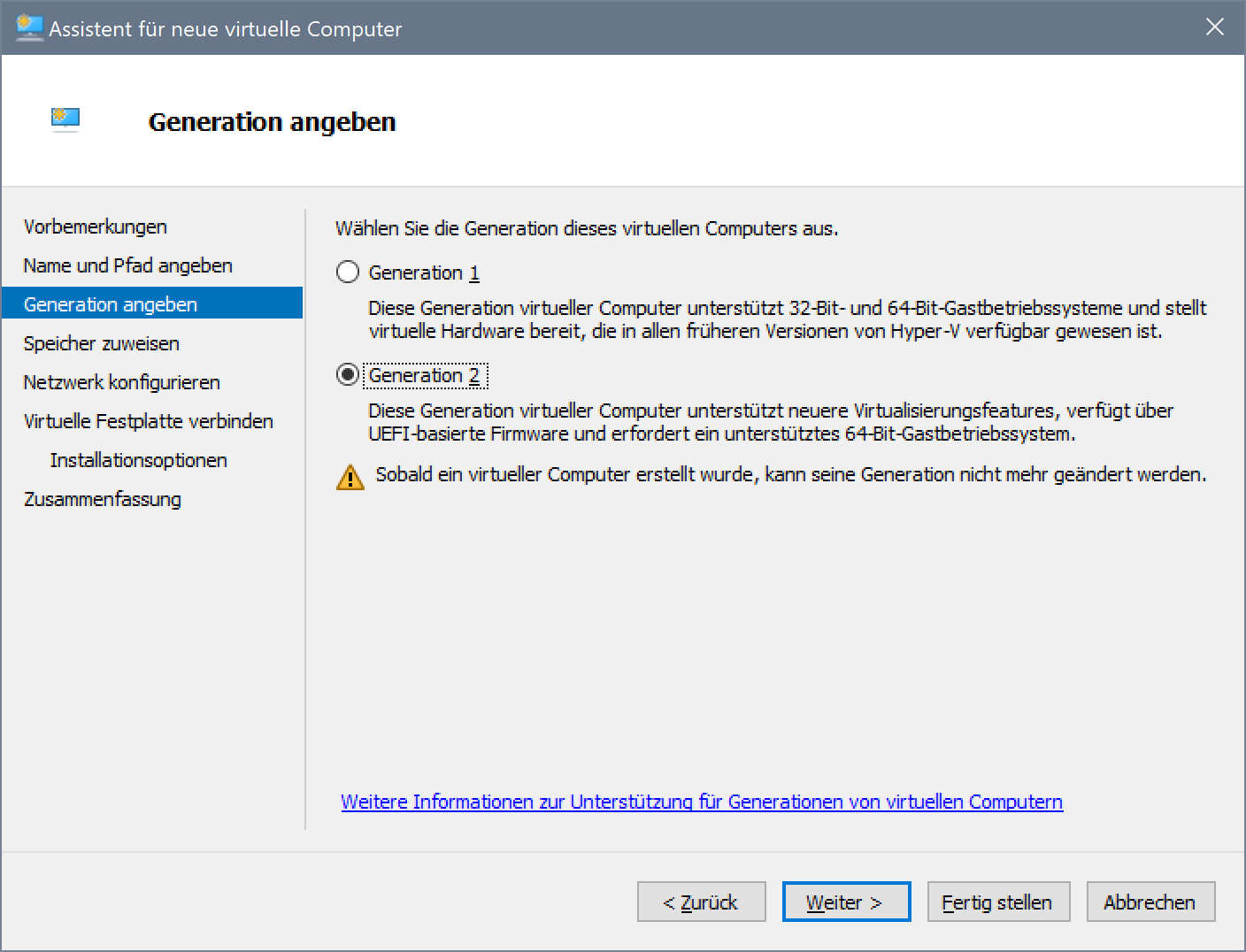The width and height of the screenshot is (1246, 952).
Task: Select Generation angeben in sidebar
Action: pos(111,304)
